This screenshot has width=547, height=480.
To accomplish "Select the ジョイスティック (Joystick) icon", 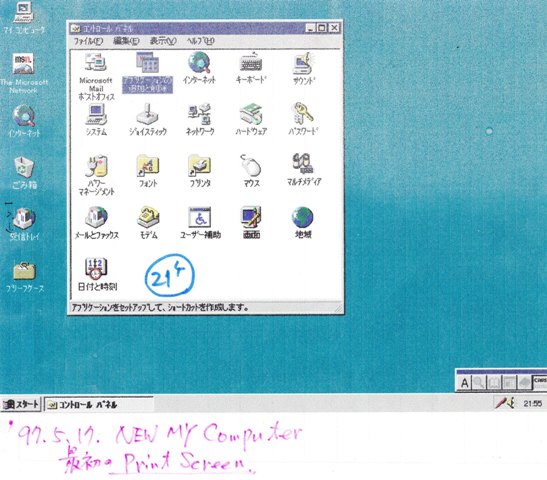I will point(147,114).
